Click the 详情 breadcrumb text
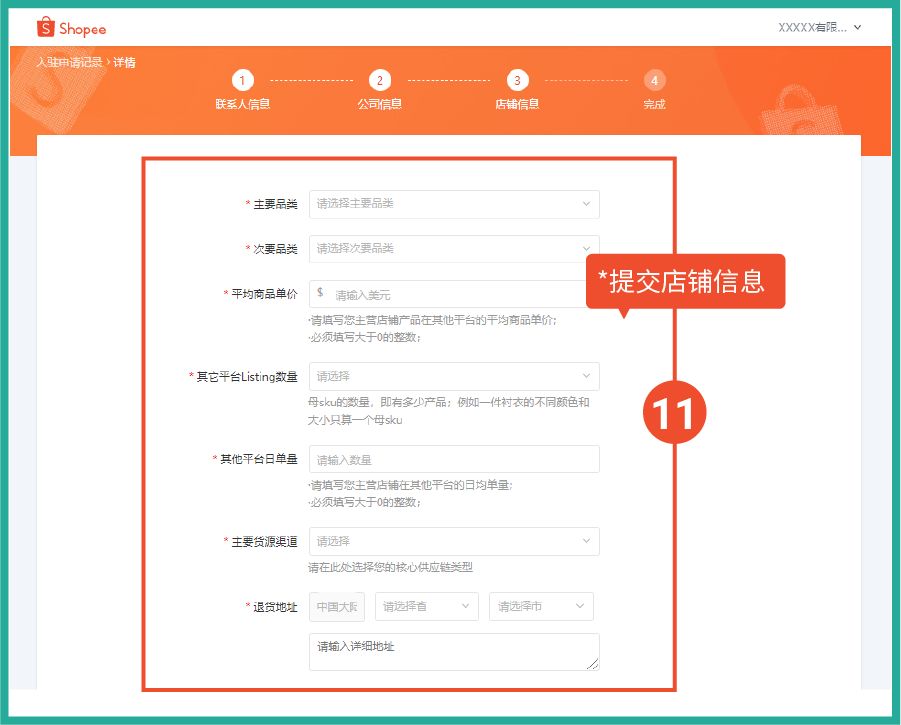The width and height of the screenshot is (901, 725). [124, 62]
